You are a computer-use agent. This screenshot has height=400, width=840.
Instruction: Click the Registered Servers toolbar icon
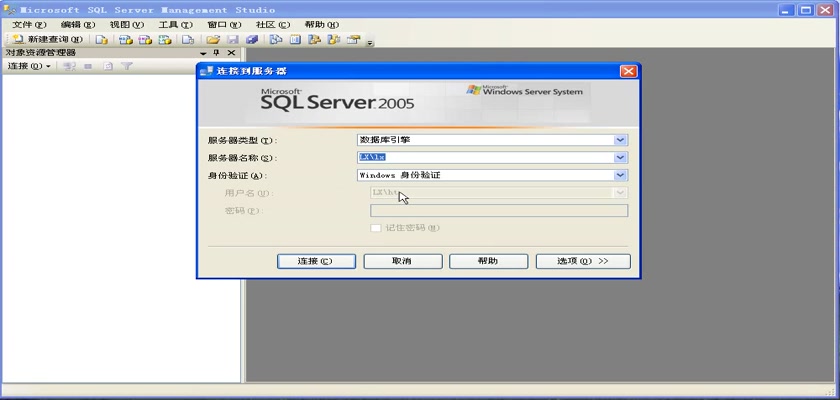click(276, 40)
